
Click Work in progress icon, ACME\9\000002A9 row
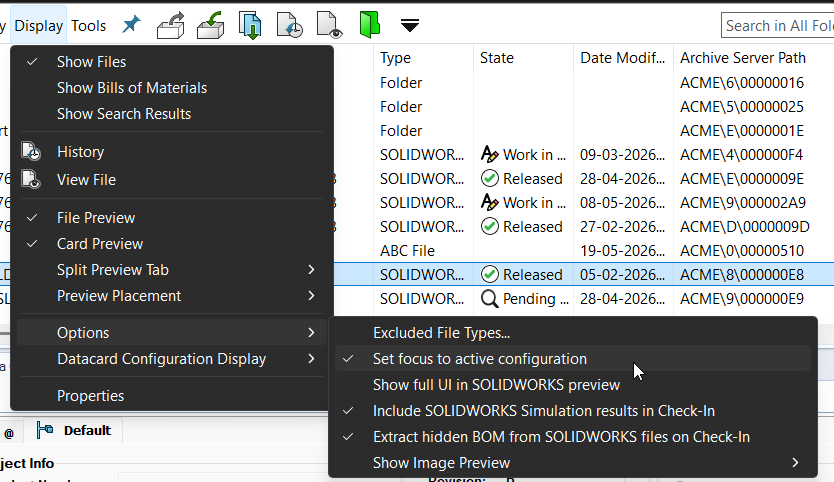click(x=489, y=203)
